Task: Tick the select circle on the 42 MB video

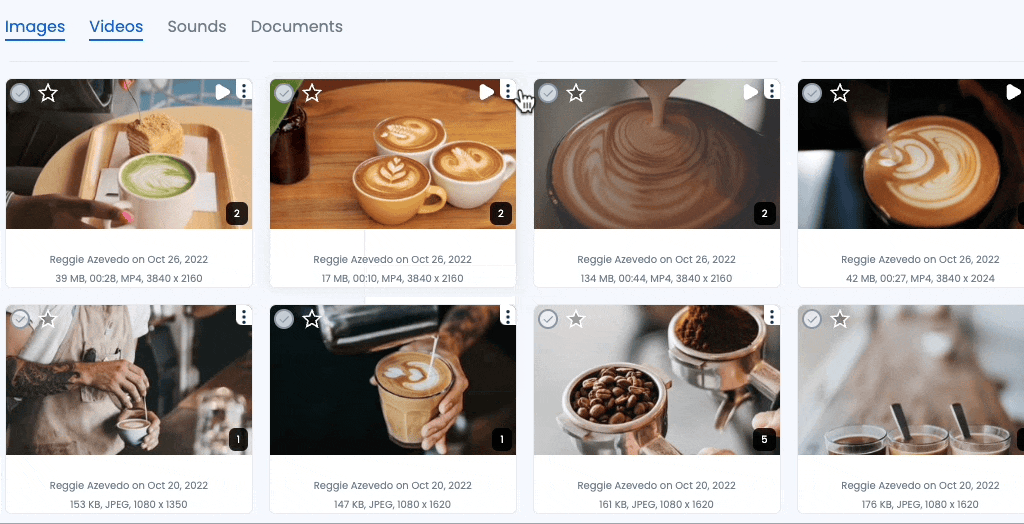Action: 812,93
